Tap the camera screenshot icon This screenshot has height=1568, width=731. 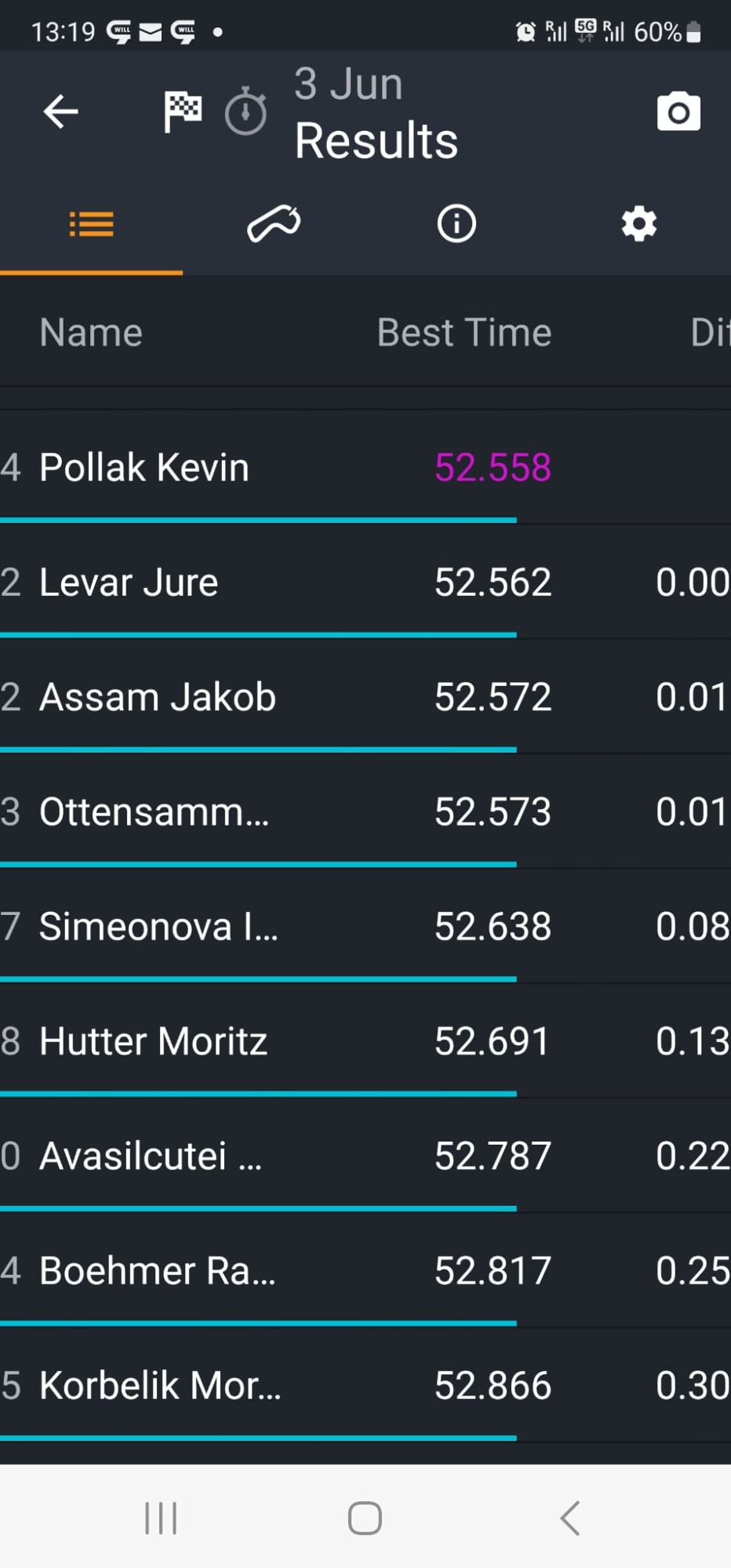click(678, 111)
